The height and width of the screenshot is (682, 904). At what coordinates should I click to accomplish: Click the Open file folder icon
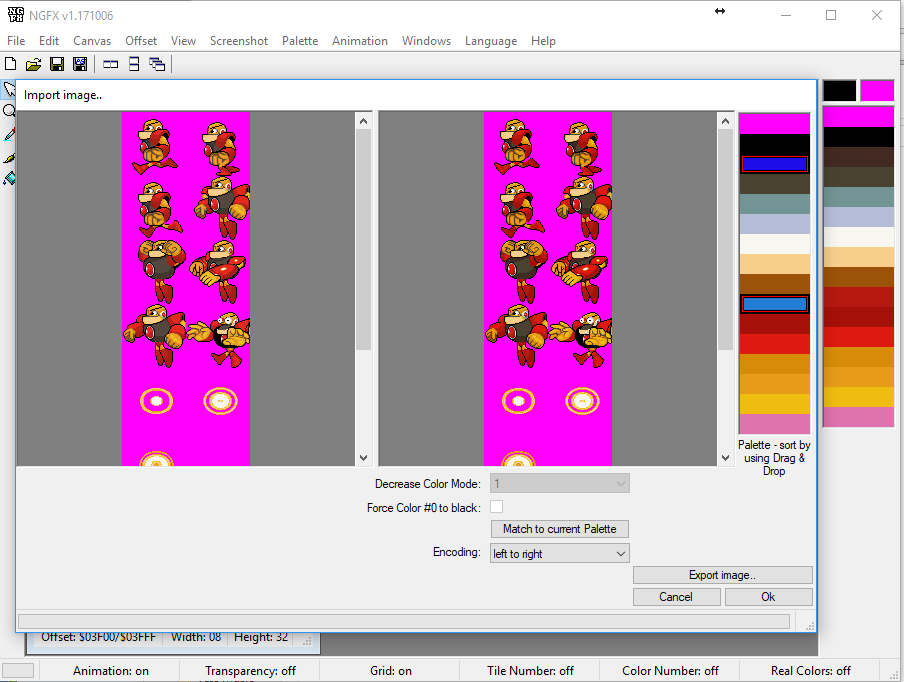pos(33,64)
